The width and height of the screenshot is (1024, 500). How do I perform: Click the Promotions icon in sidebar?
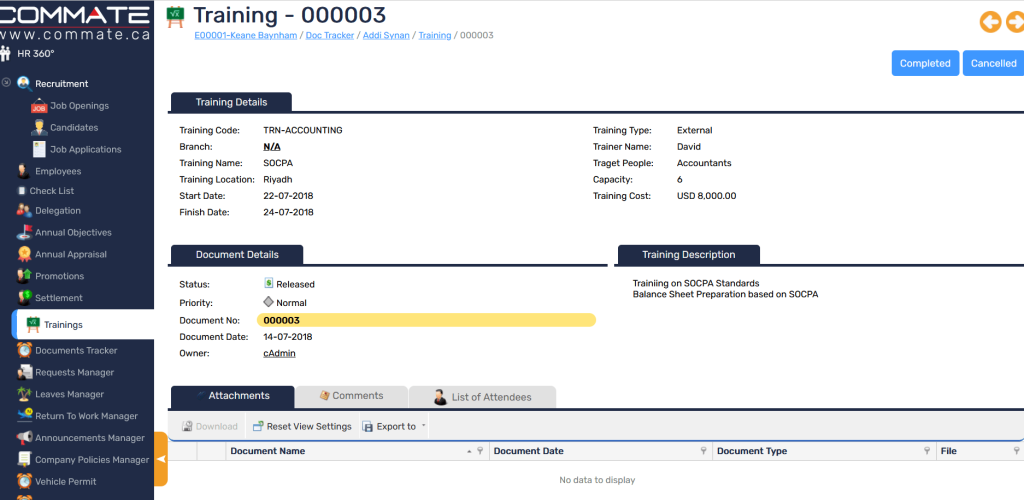24,276
